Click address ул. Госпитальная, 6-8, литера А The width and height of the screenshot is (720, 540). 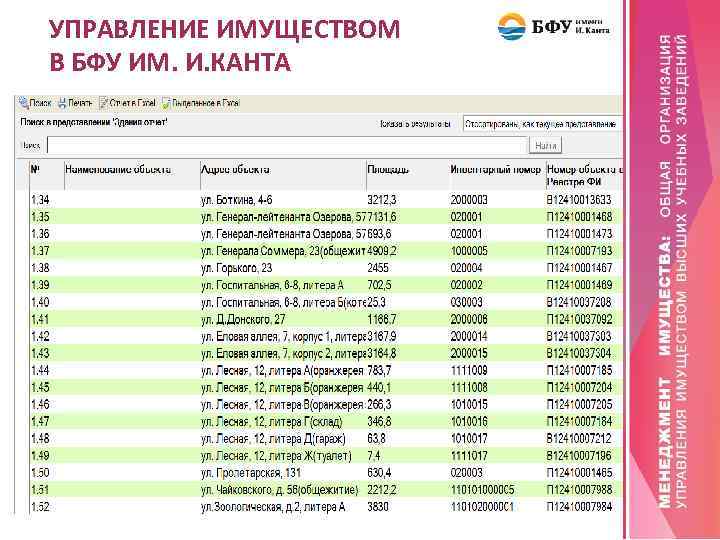click(272, 285)
